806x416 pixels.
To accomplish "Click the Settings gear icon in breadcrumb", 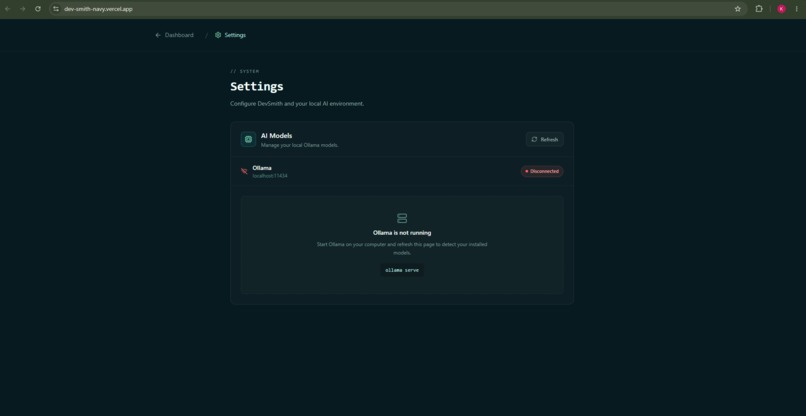I will point(218,35).
